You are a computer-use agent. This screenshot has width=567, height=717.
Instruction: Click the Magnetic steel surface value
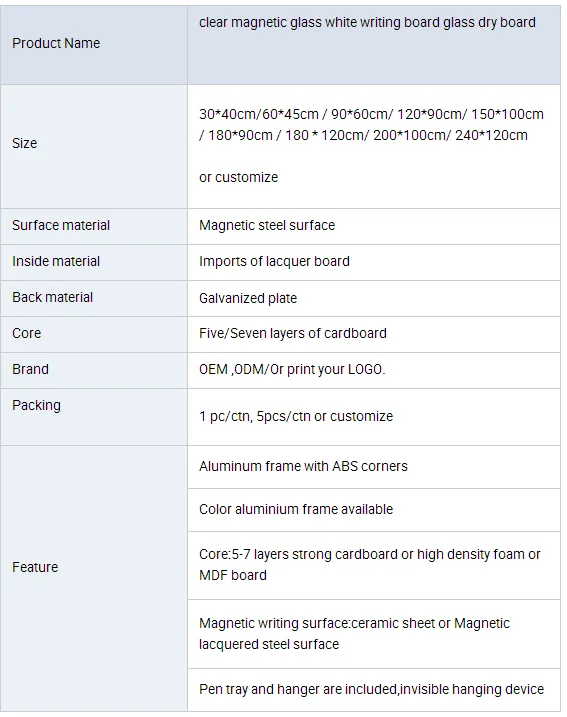(x=267, y=225)
